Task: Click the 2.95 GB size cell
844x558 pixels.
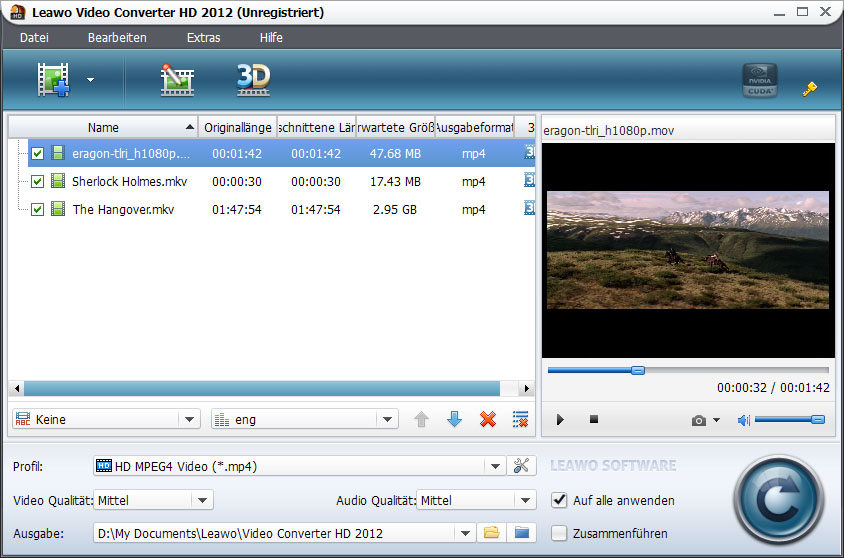Action: click(395, 209)
